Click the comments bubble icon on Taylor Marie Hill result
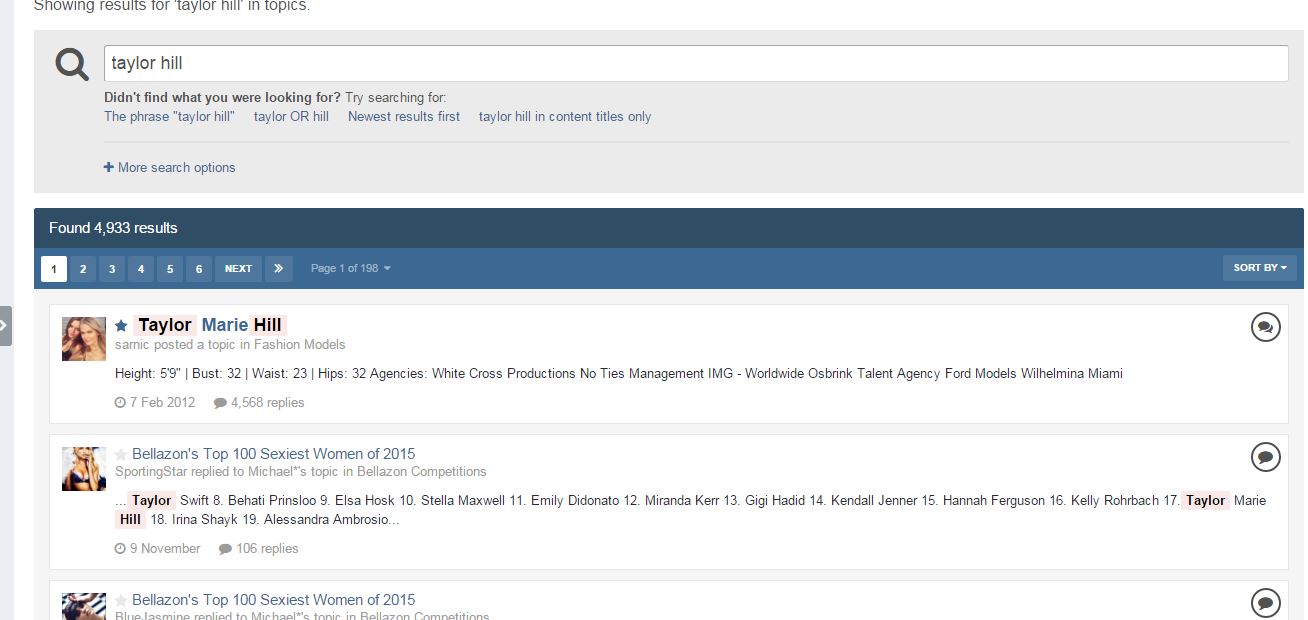1308x620 pixels. coord(1265,327)
